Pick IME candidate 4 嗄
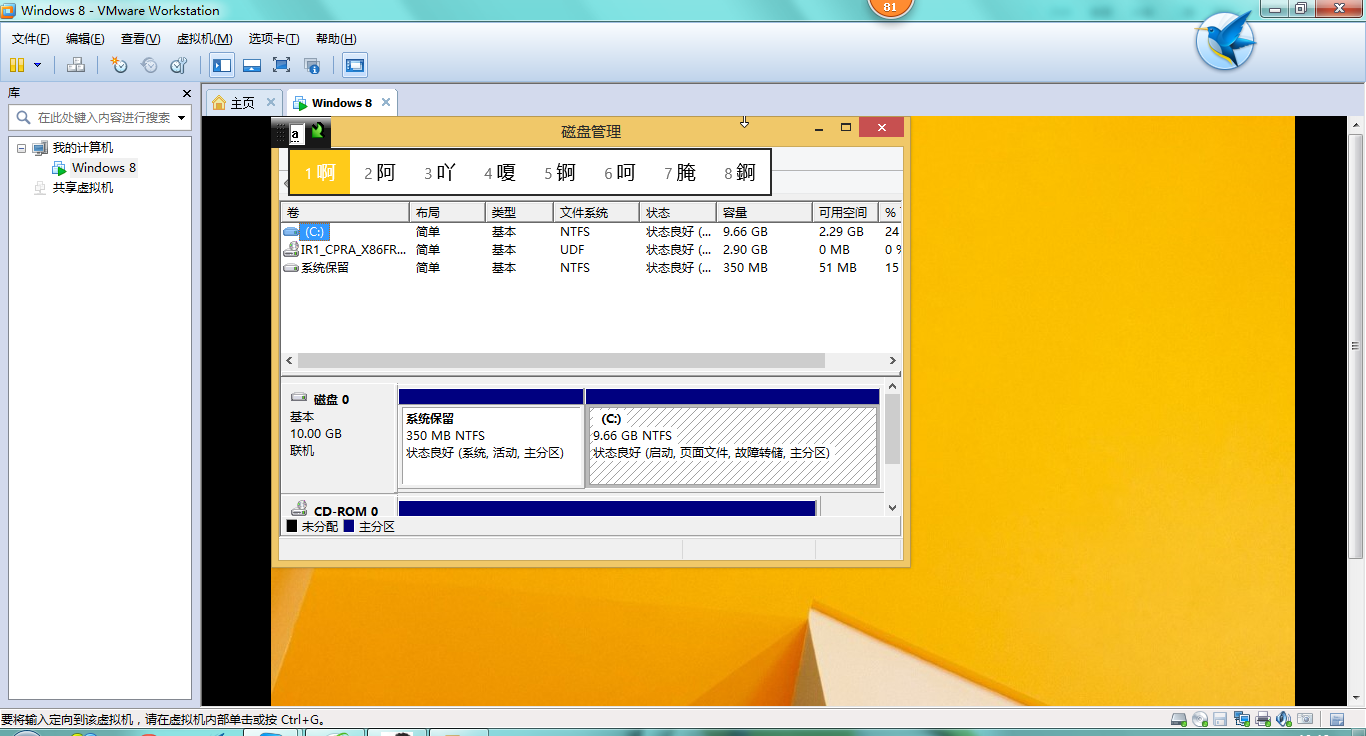Viewport: 1366px width, 736px height. pyautogui.click(x=500, y=172)
